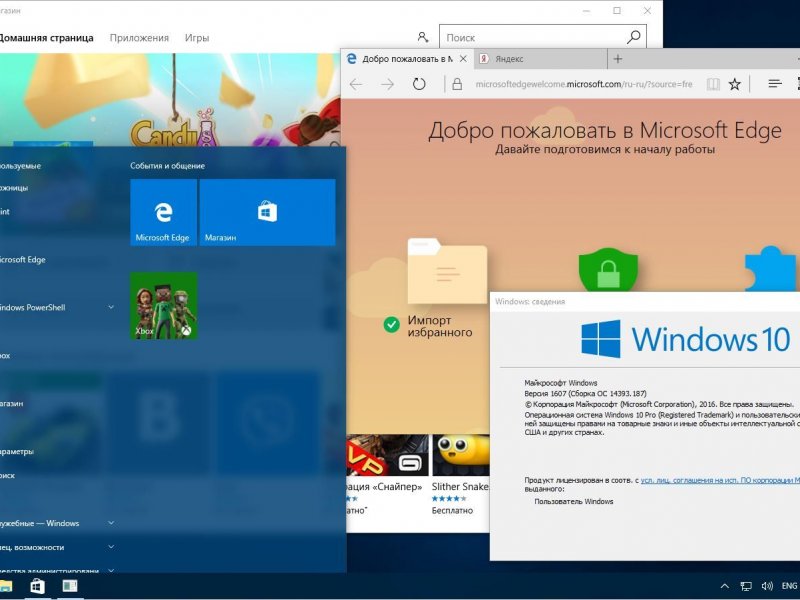Click the blue puzzle piece extensions icon
Screen dimensions: 800x600
(x=770, y=268)
